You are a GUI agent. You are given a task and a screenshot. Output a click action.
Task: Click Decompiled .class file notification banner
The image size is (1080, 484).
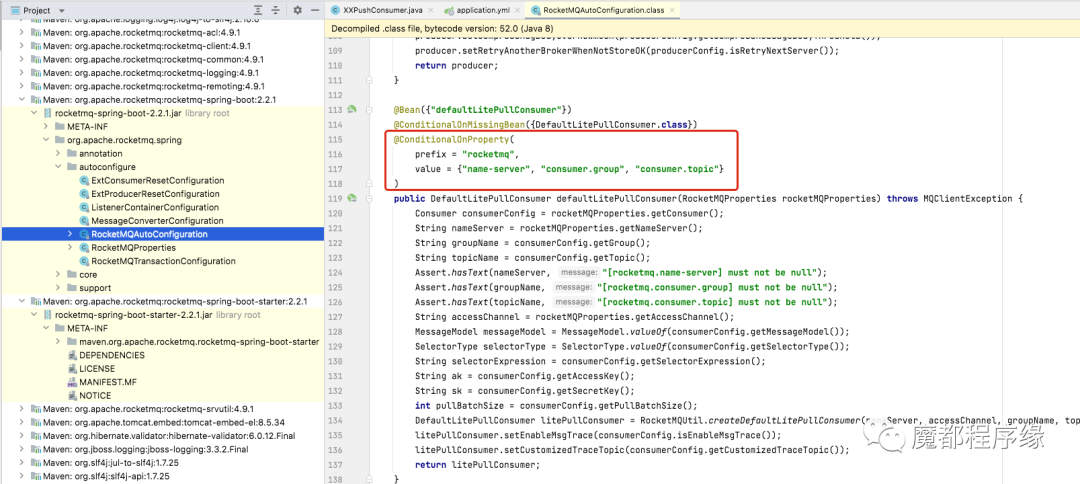(x=702, y=29)
